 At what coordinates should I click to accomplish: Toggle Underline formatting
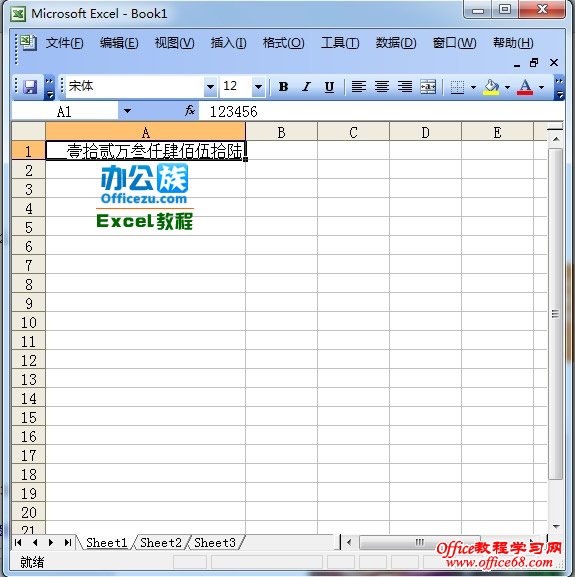point(329,87)
